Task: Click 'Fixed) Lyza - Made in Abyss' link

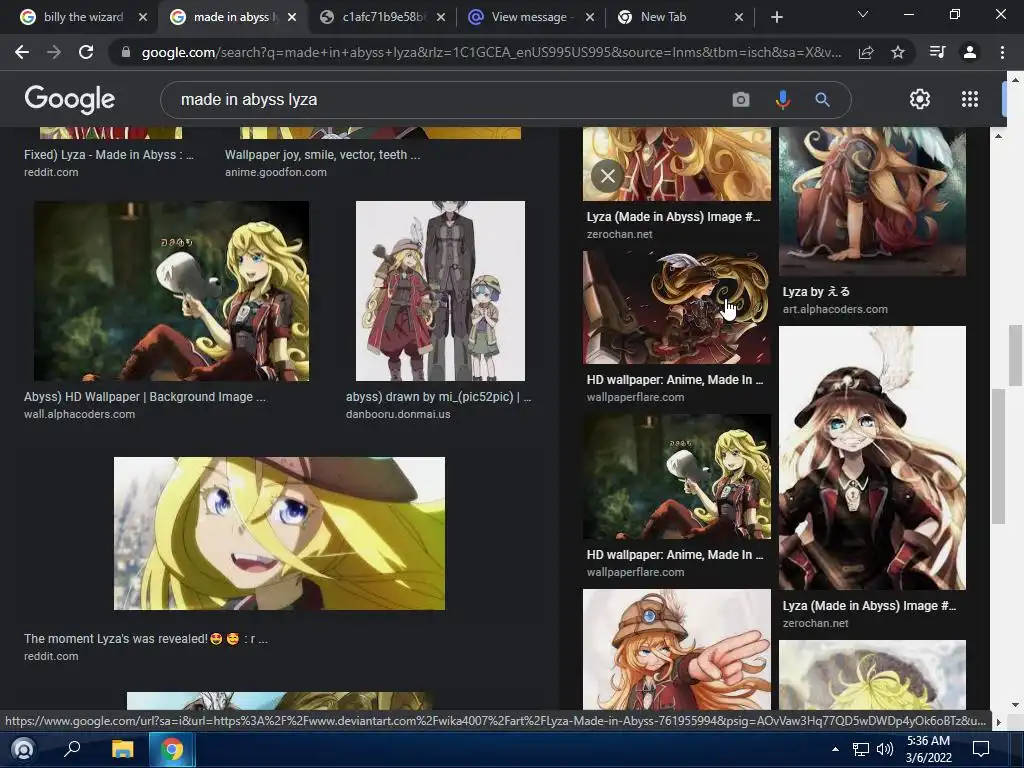Action: [108, 155]
